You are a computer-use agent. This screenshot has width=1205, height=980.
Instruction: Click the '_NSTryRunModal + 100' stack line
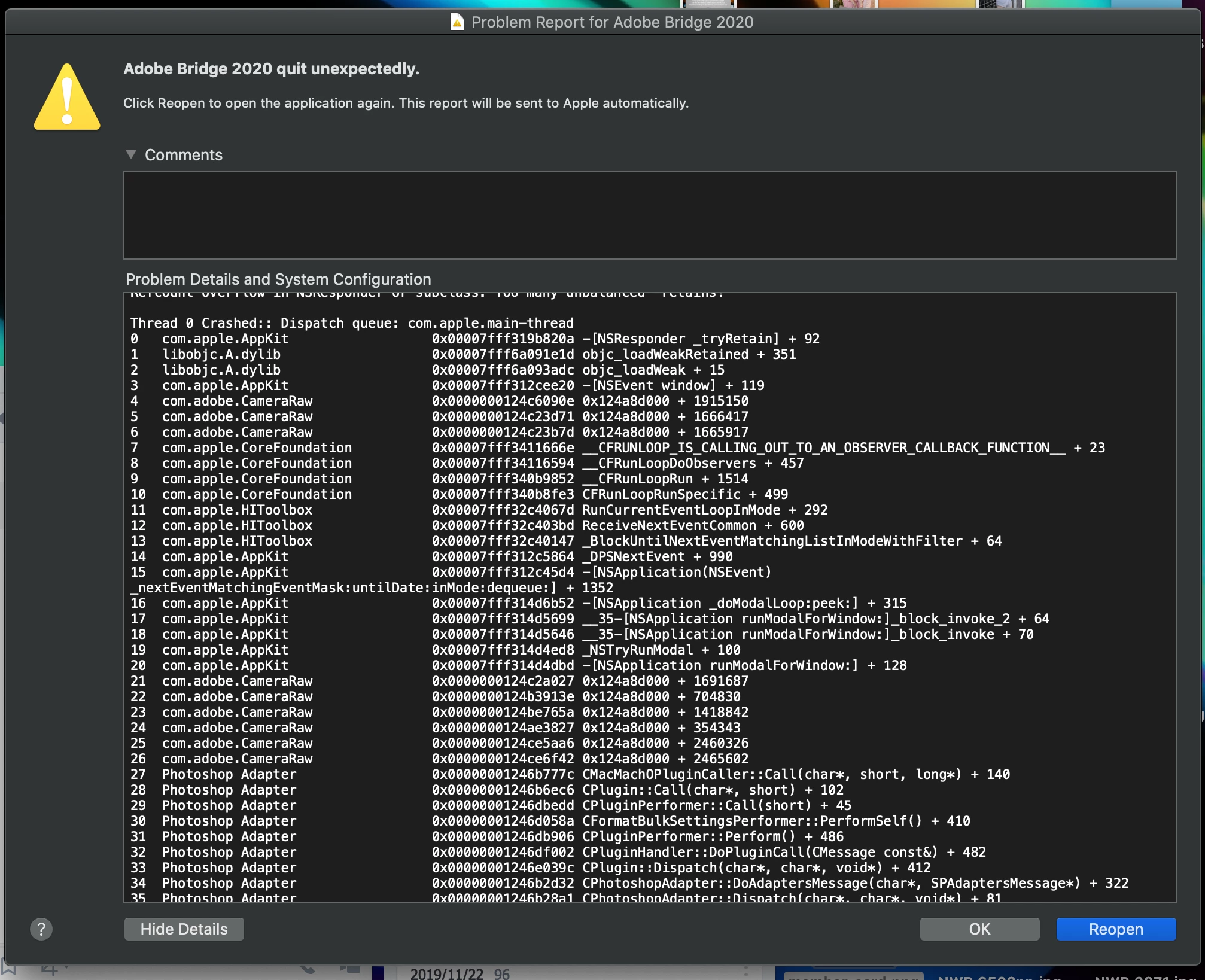pyautogui.click(x=661, y=650)
